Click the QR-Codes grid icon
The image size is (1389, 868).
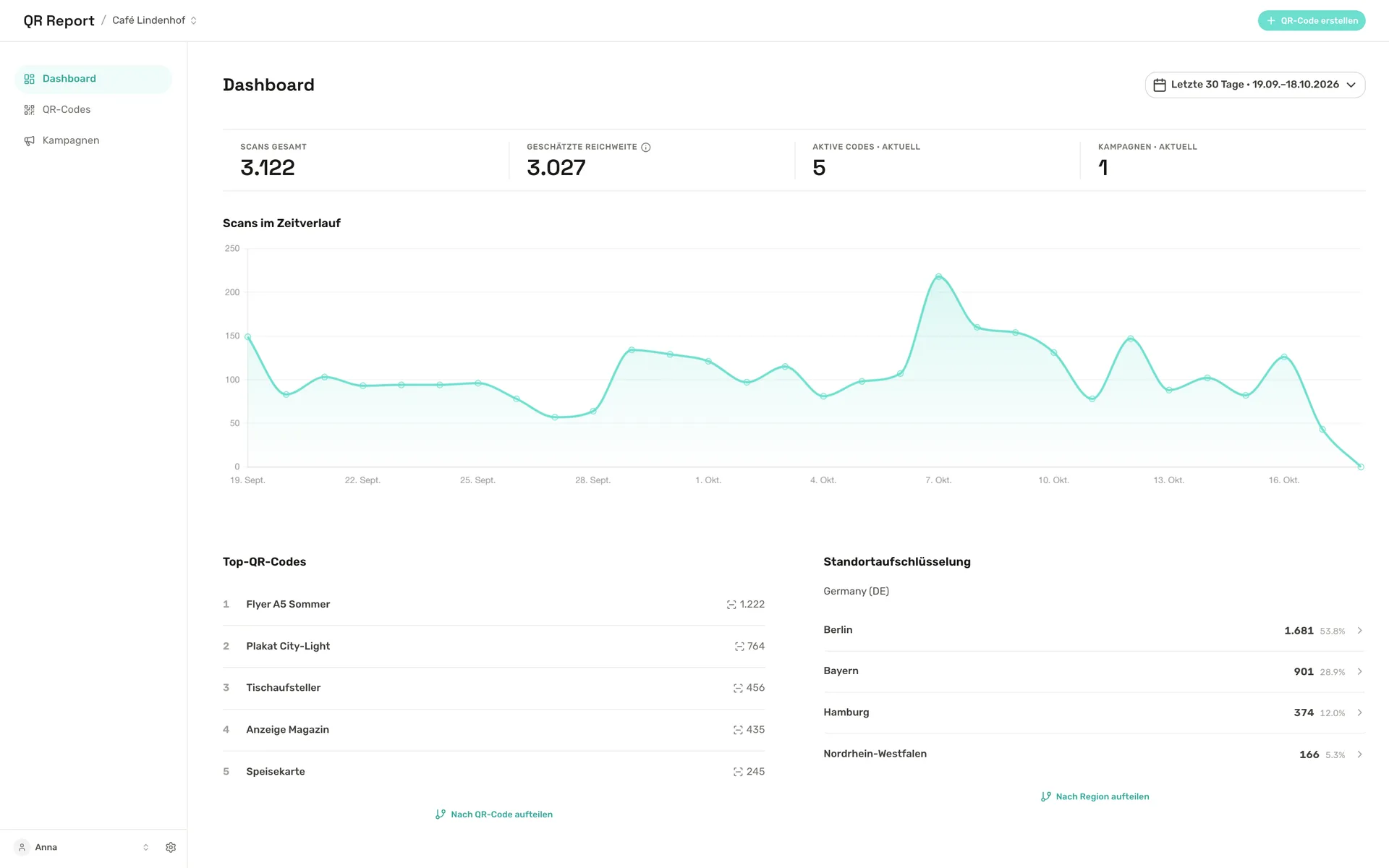pyautogui.click(x=29, y=110)
